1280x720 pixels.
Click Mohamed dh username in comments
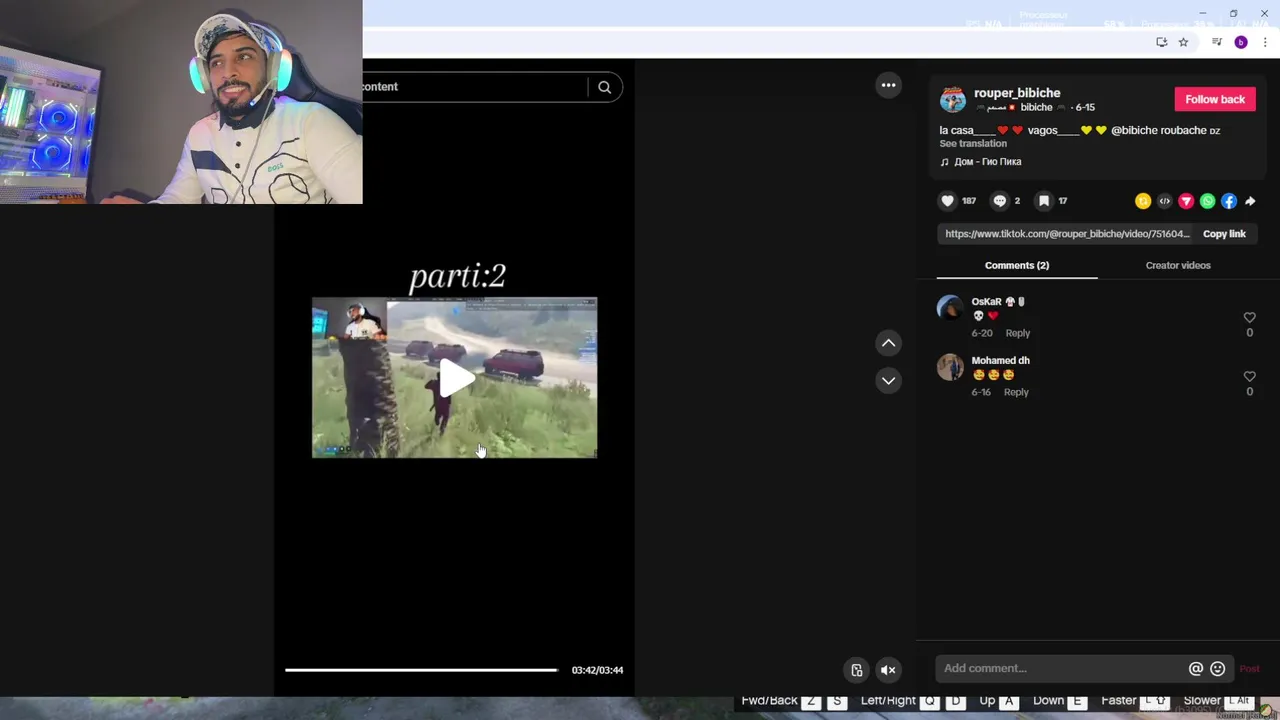click(1001, 361)
